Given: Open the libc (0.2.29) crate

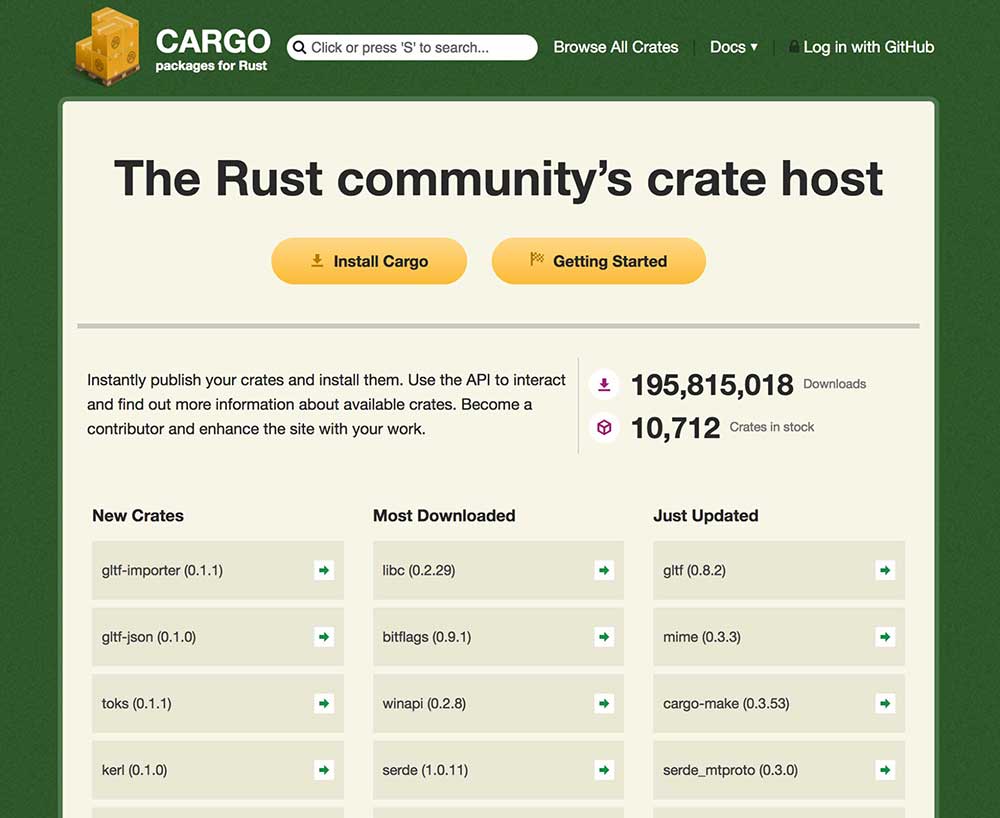Looking at the screenshot, I should pos(498,570).
